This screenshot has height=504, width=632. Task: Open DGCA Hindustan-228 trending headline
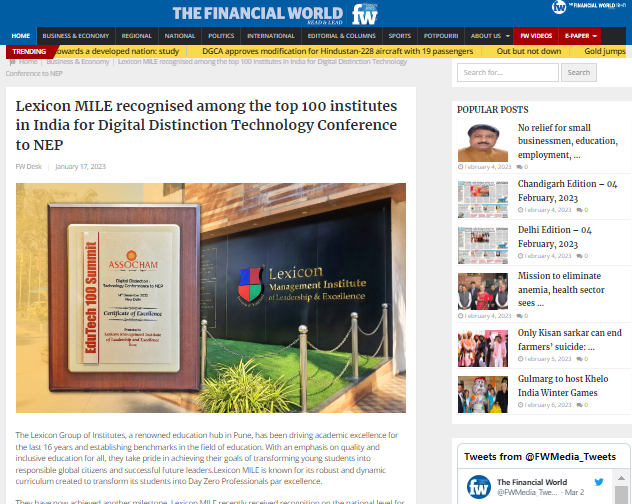[337, 51]
